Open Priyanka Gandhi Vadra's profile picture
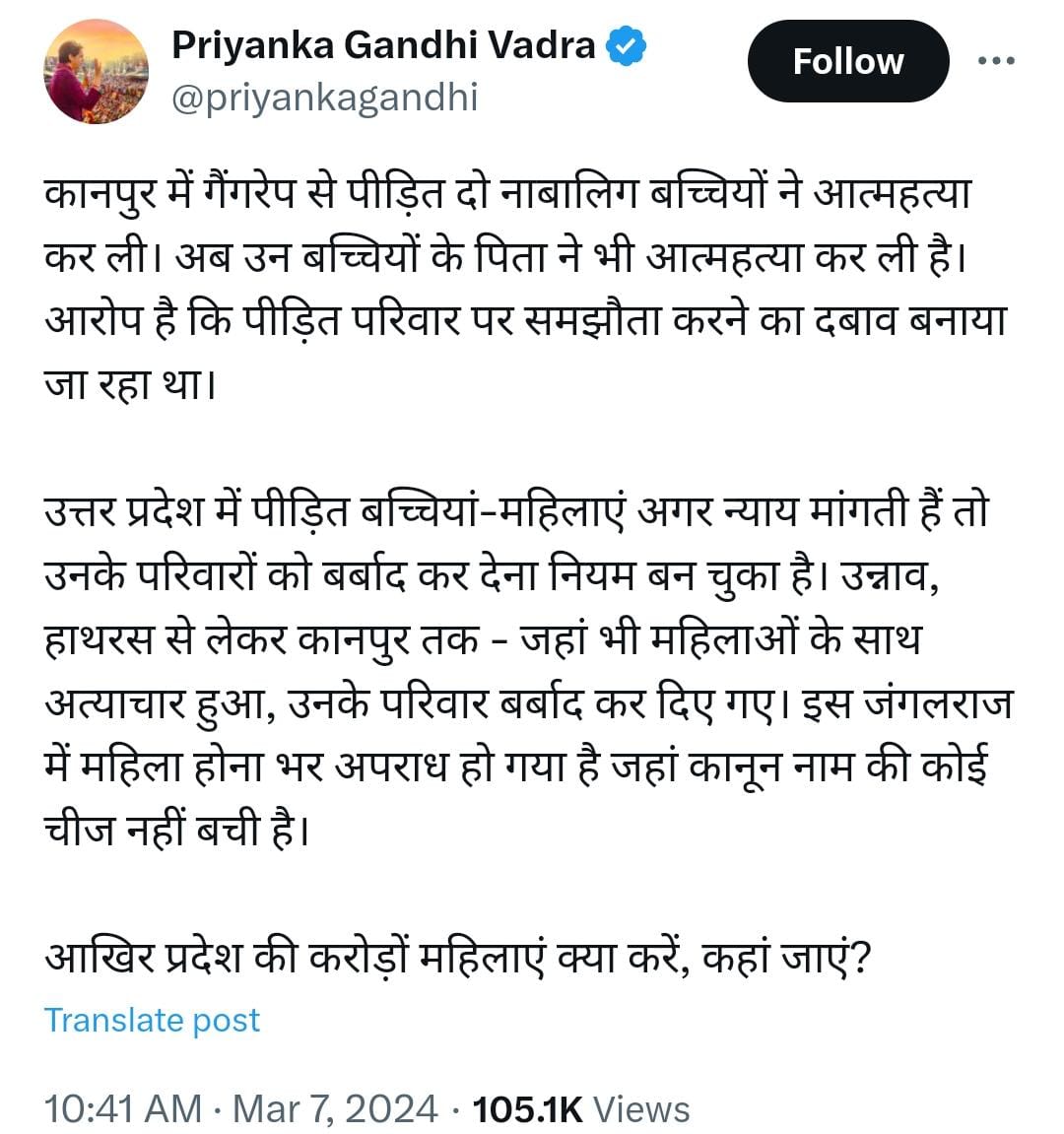Viewport: 1064px width, 1134px height. [x=96, y=72]
